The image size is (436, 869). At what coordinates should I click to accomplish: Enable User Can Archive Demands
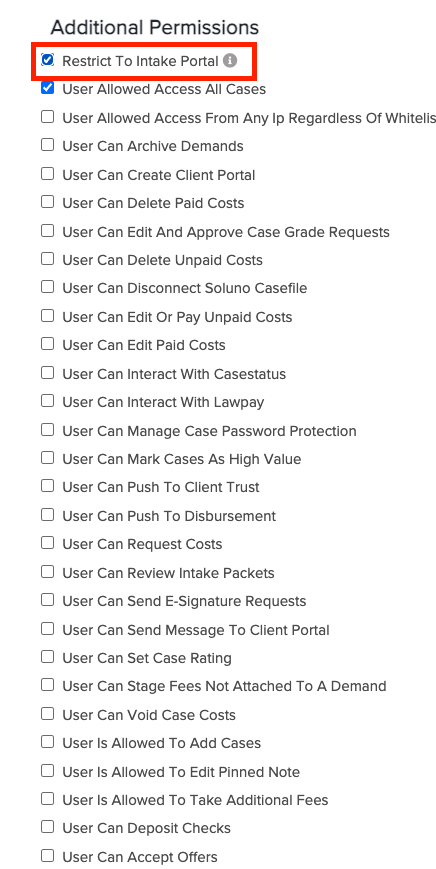pos(48,145)
